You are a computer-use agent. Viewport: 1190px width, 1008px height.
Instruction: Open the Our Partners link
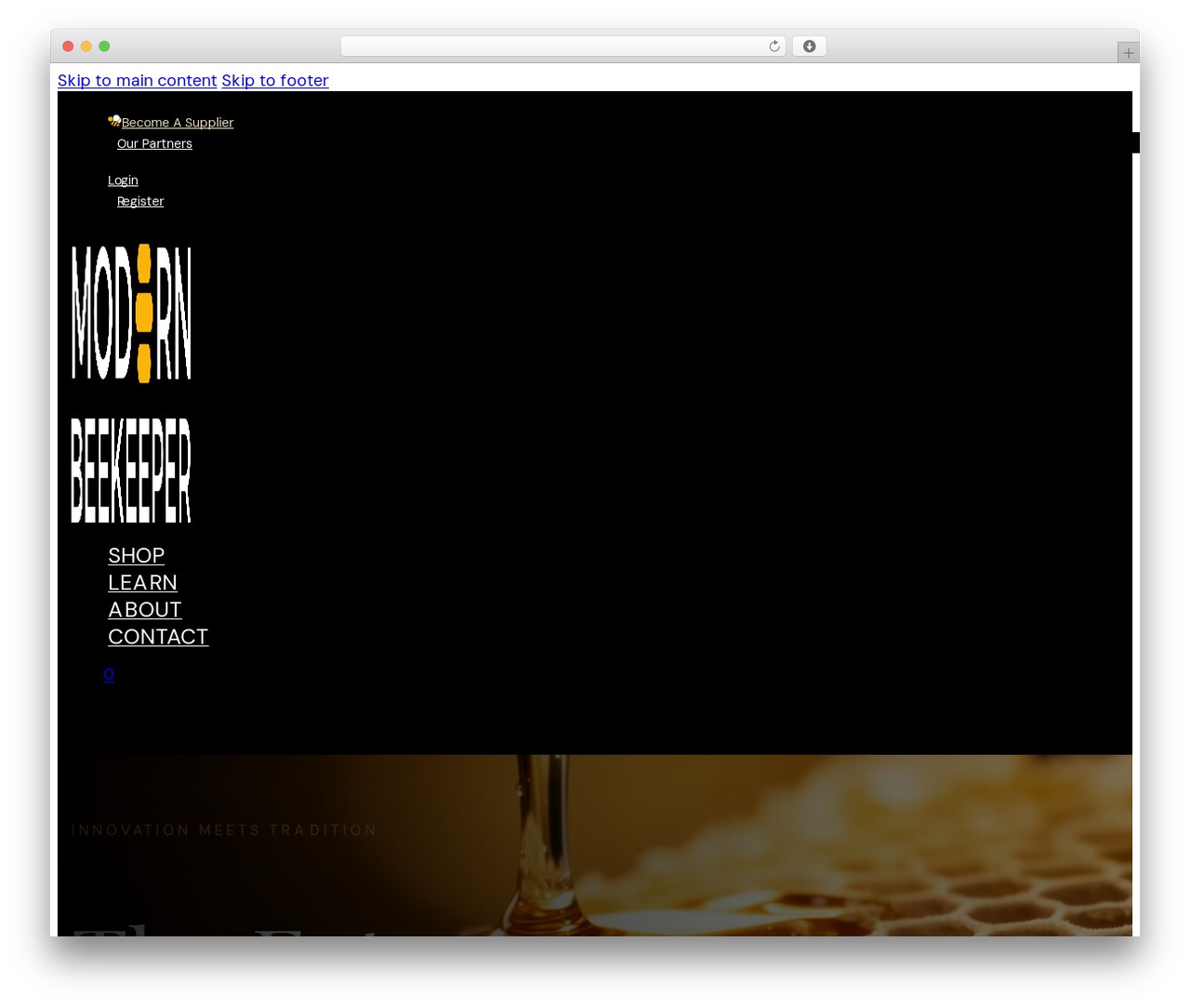[154, 144]
